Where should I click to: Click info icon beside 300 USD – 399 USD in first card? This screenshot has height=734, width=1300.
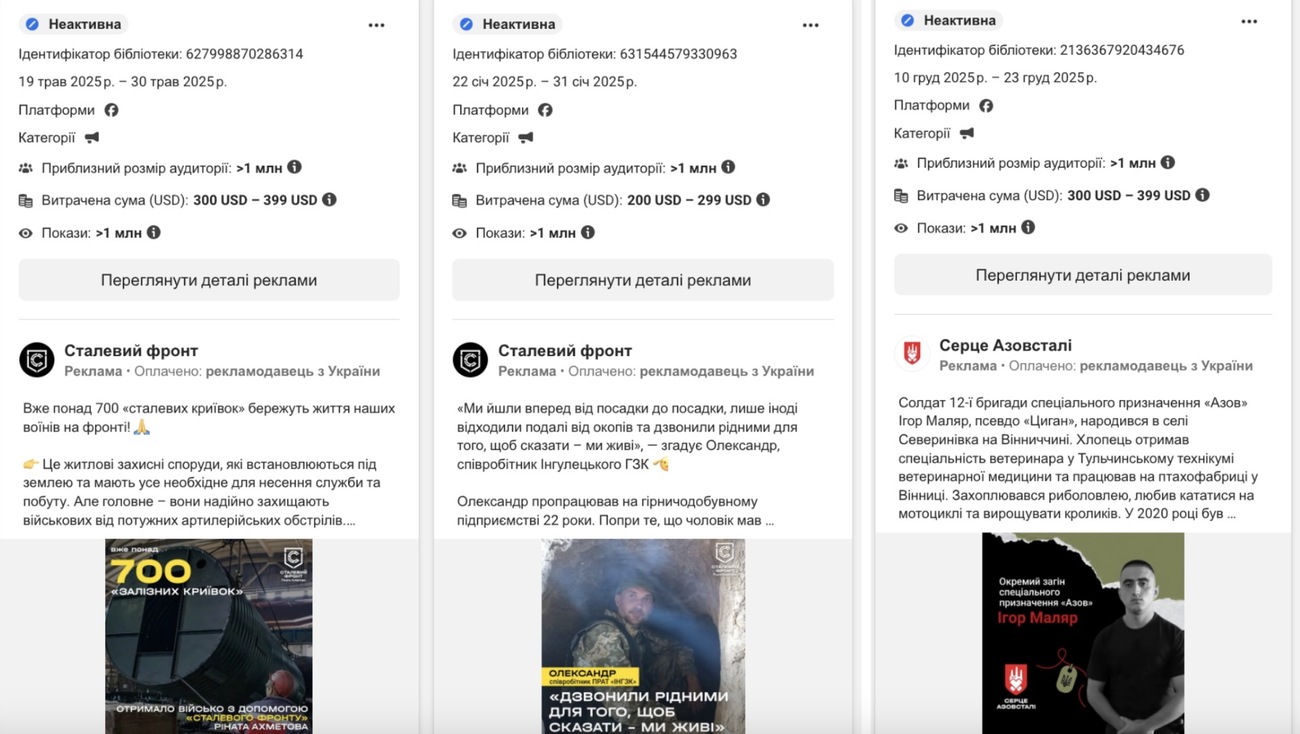tap(329, 200)
